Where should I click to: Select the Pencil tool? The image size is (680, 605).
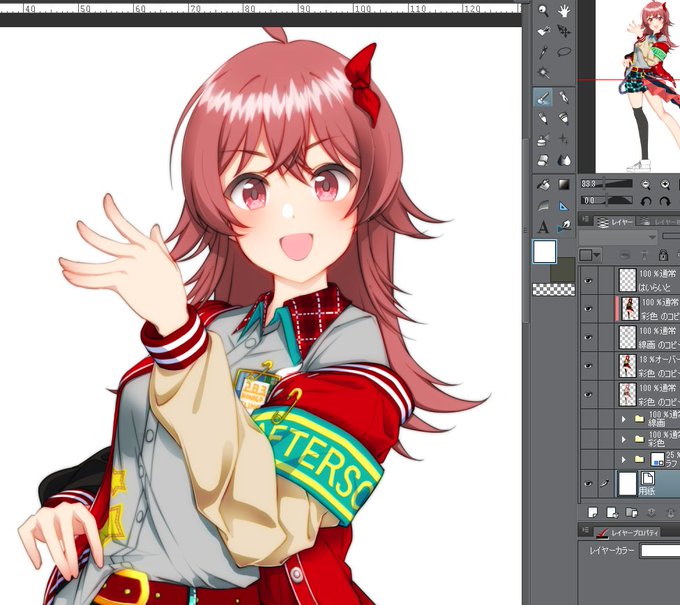click(x=543, y=118)
